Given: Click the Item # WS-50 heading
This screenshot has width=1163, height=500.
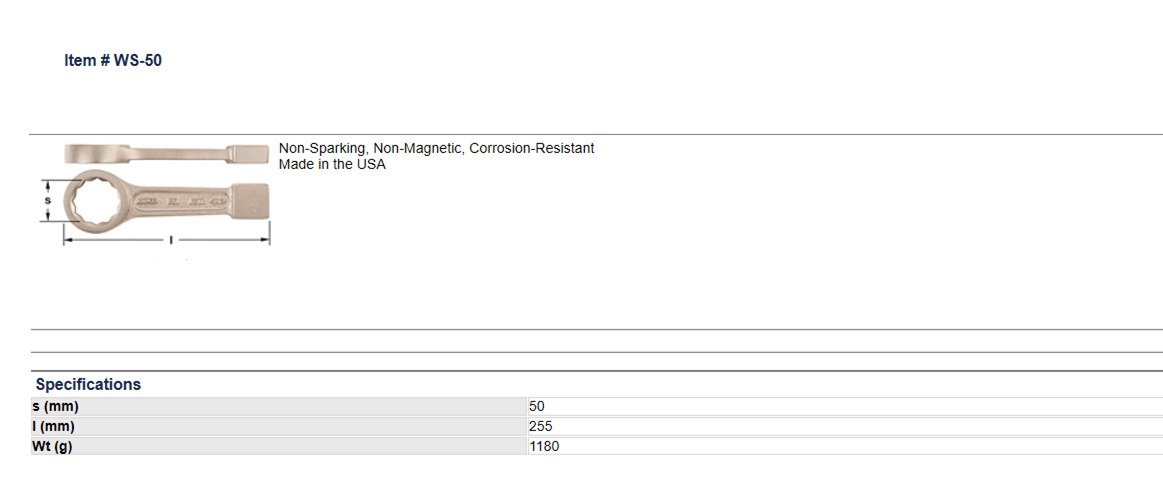Looking at the screenshot, I should (x=113, y=61).
